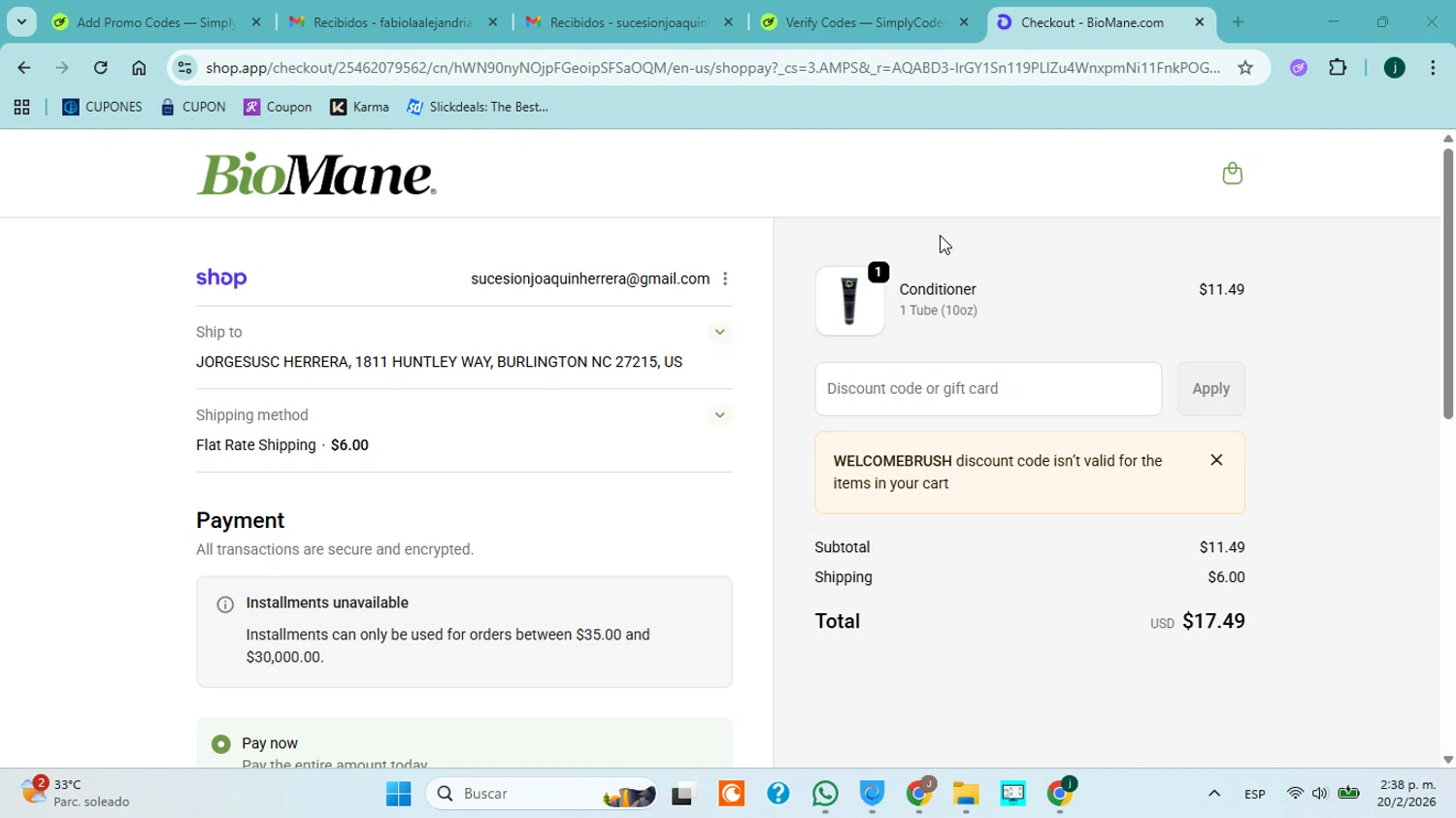Screen dimensions: 1456x818
Task: Click the taskbar Buscar search box
Action: coord(544,794)
